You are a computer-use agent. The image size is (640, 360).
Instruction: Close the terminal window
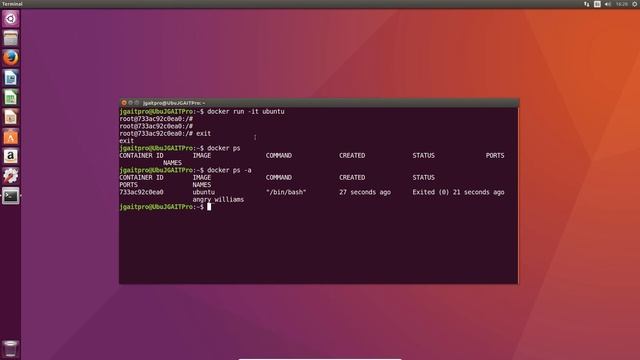pyautogui.click(x=124, y=103)
